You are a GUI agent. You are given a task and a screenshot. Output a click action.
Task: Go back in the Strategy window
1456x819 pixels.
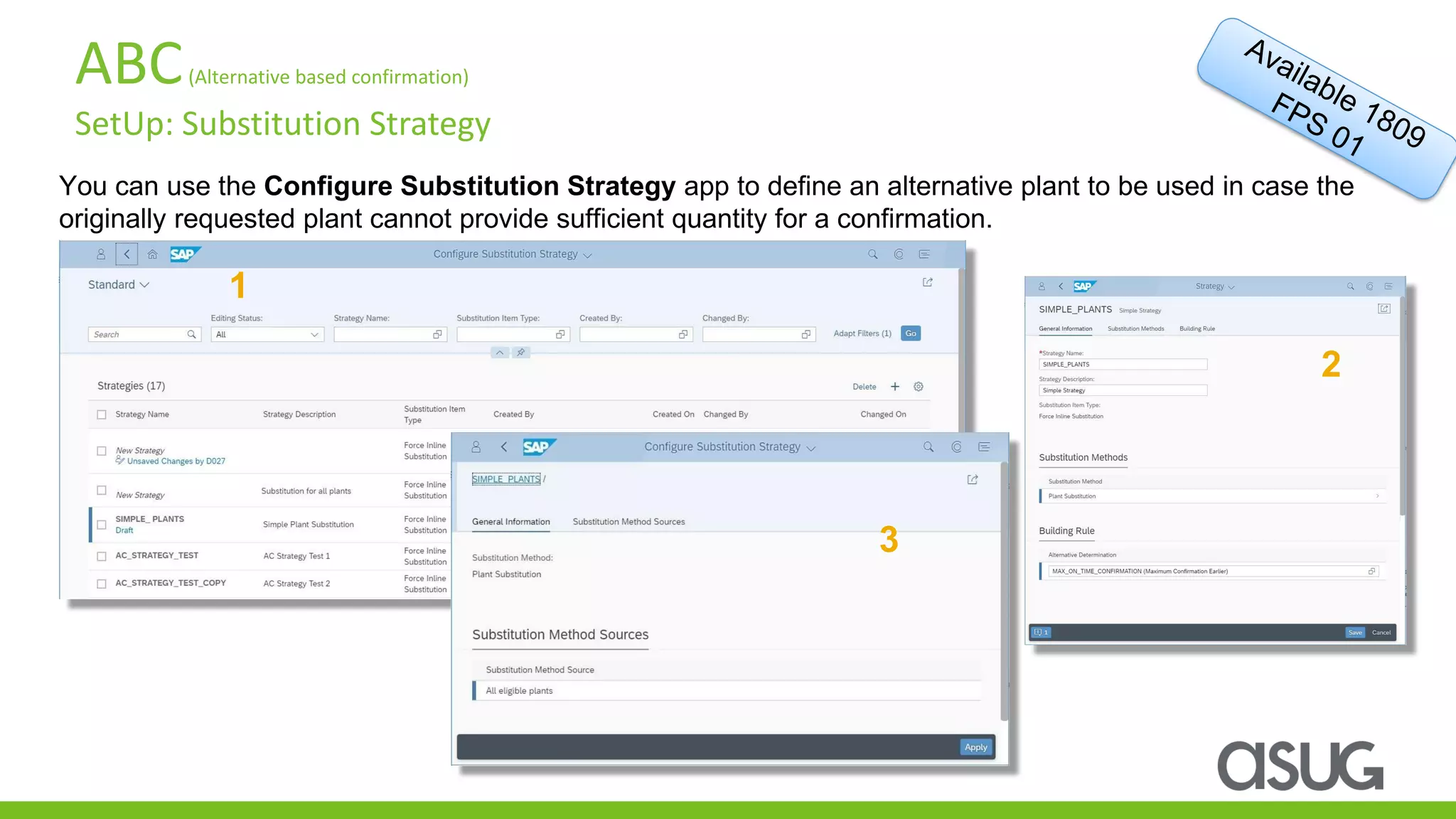coord(1061,287)
